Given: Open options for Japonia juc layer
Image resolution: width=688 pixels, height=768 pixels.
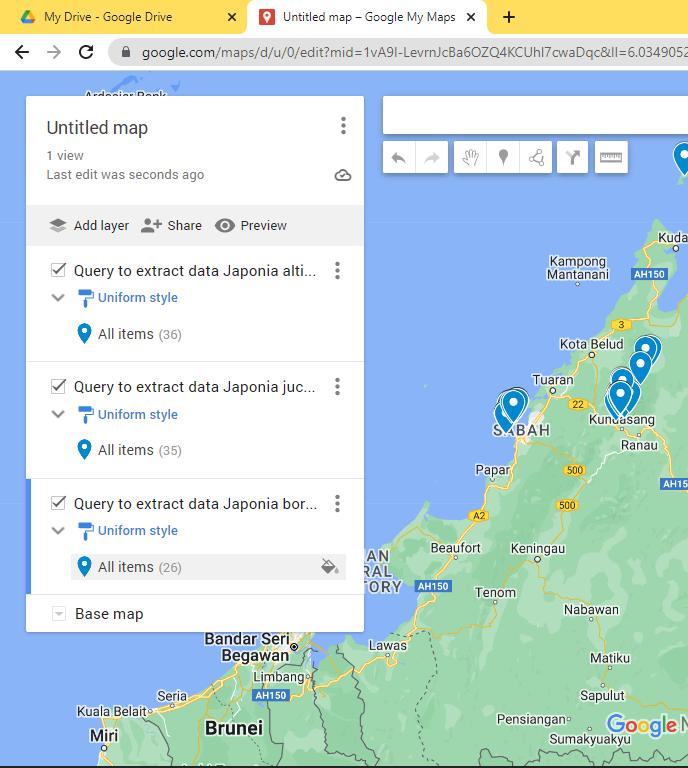Looking at the screenshot, I should [337, 386].
